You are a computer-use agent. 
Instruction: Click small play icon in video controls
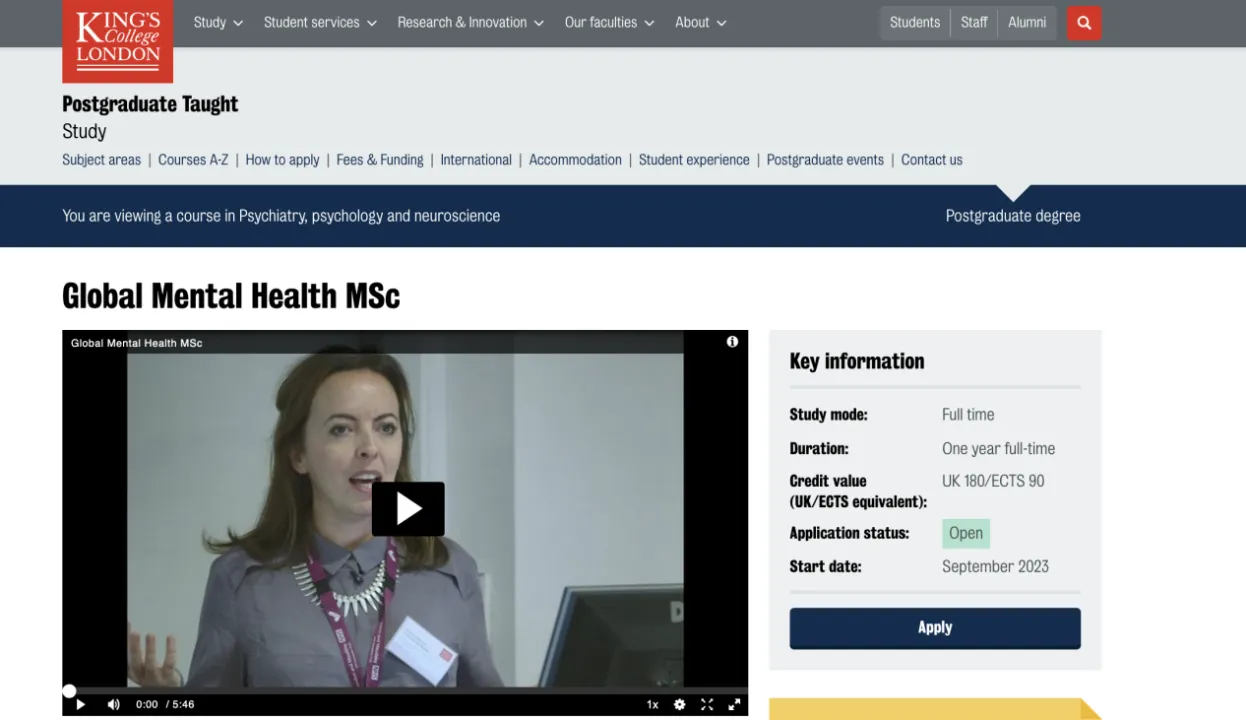click(81, 704)
